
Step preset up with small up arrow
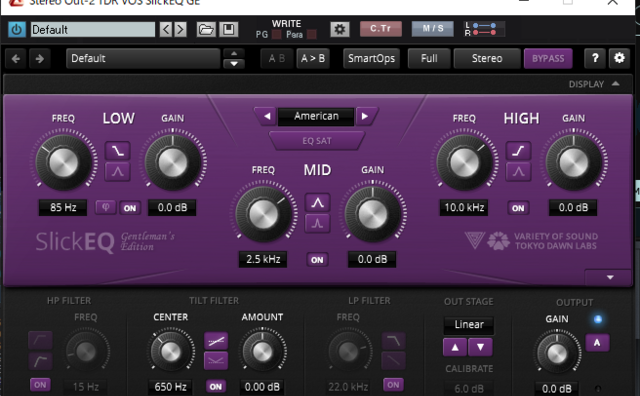click(234, 53)
